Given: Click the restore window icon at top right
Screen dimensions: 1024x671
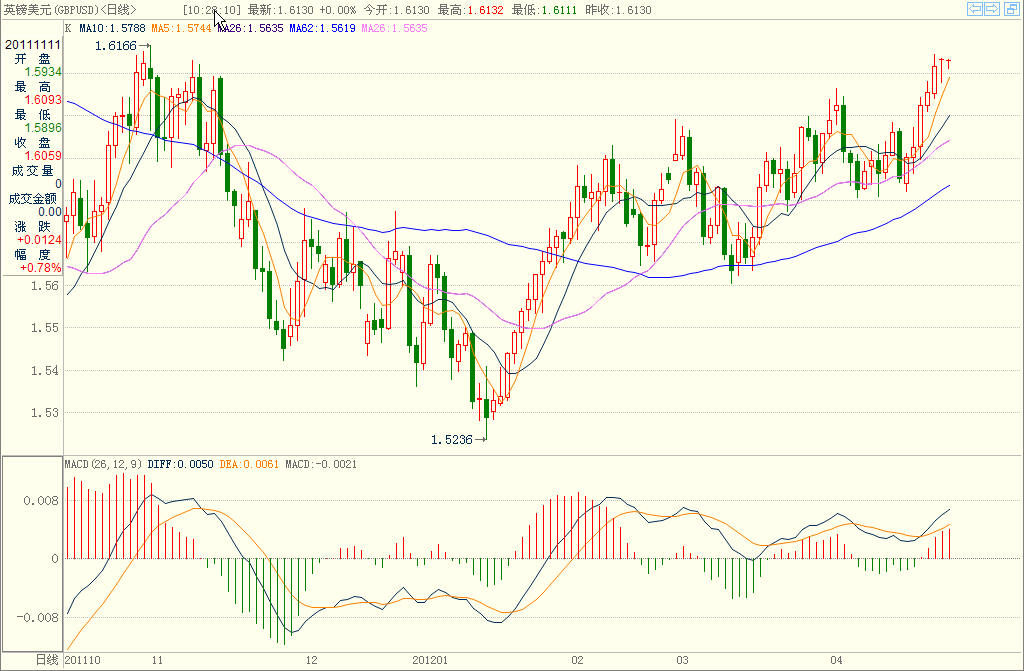Looking at the screenshot, I should click(1010, 8).
